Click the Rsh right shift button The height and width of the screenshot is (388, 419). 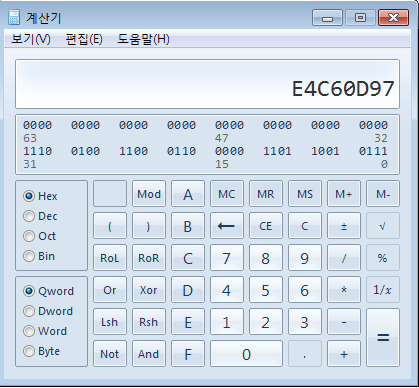click(x=149, y=322)
